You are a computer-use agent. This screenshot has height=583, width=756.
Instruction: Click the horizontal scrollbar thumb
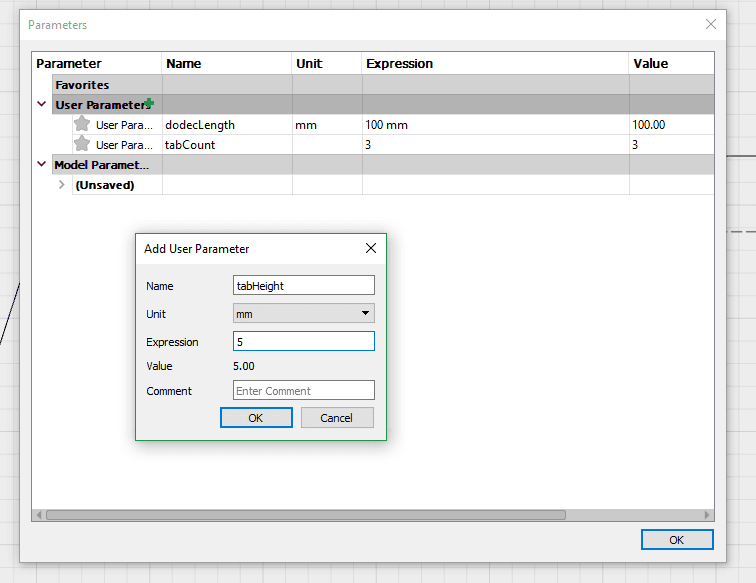click(306, 515)
